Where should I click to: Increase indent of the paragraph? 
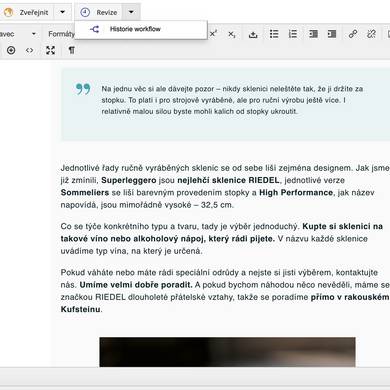pyautogui.click(x=332, y=34)
